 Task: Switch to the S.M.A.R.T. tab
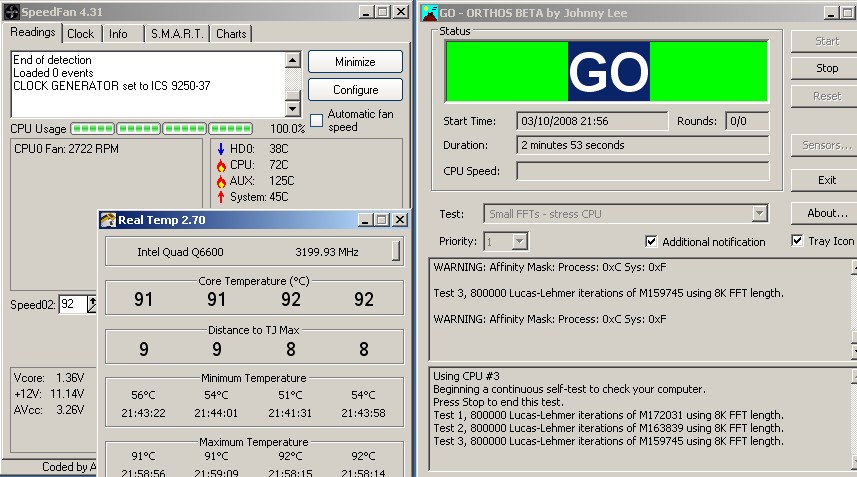tap(176, 34)
